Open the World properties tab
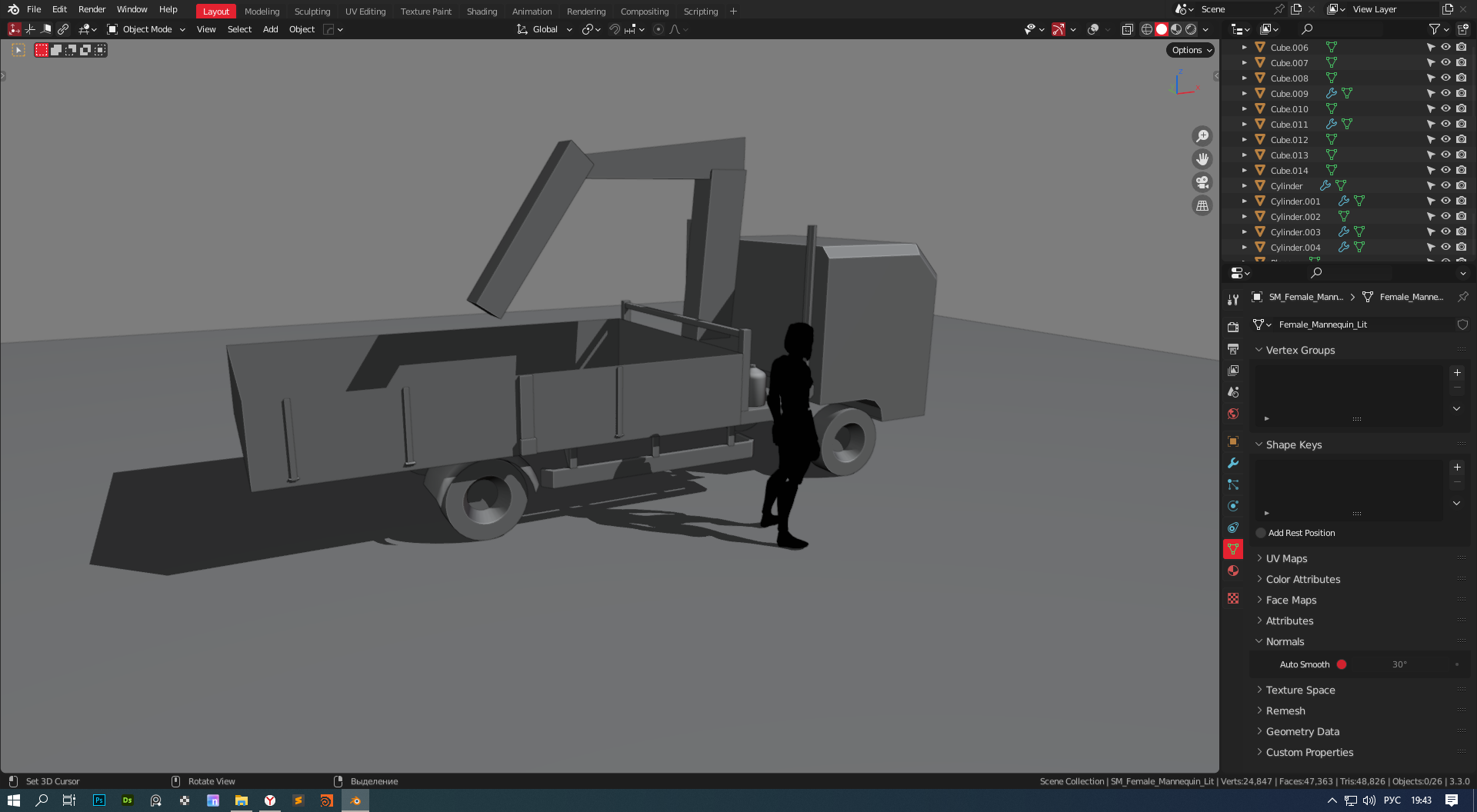The width and height of the screenshot is (1477, 812). click(1233, 414)
